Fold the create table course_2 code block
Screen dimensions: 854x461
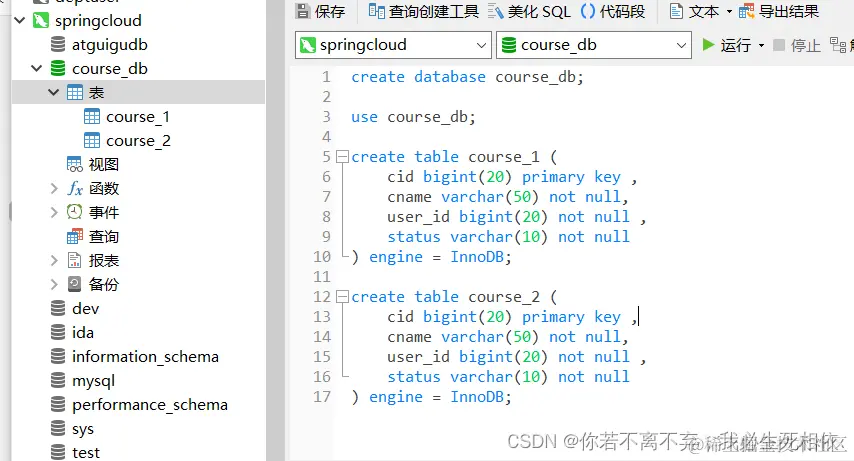click(x=342, y=297)
